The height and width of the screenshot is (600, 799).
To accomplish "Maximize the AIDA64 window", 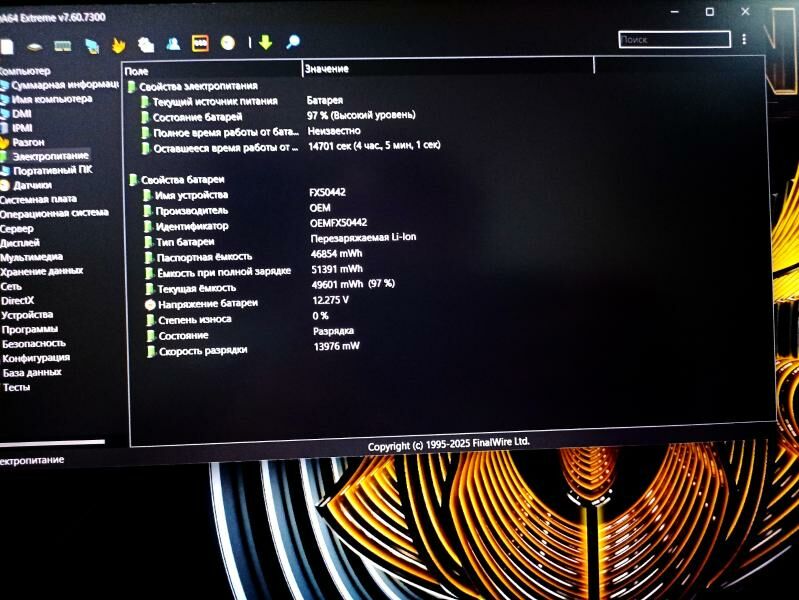I will (x=709, y=11).
